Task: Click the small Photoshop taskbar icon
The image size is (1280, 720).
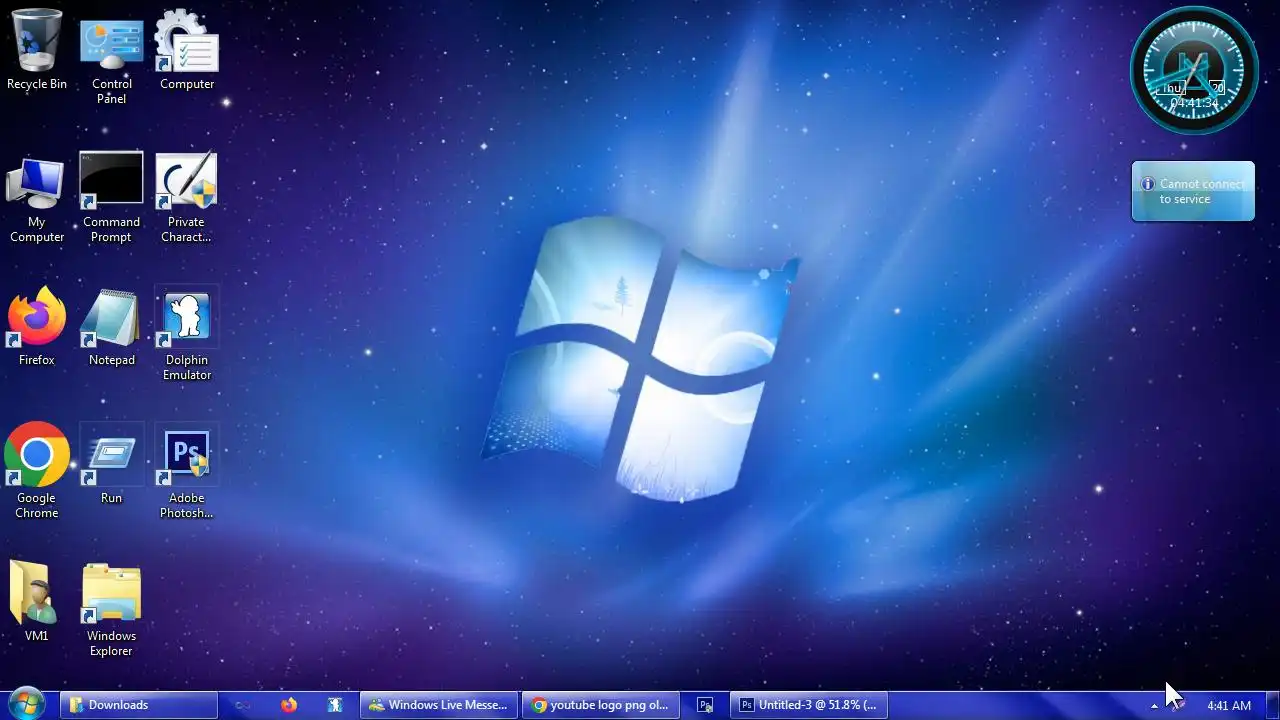Action: click(705, 705)
